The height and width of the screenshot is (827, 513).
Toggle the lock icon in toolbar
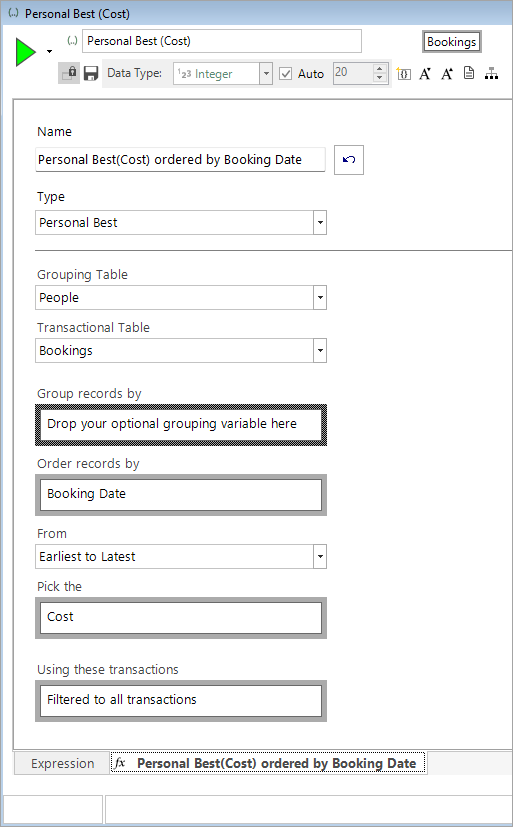pyautogui.click(x=69, y=73)
